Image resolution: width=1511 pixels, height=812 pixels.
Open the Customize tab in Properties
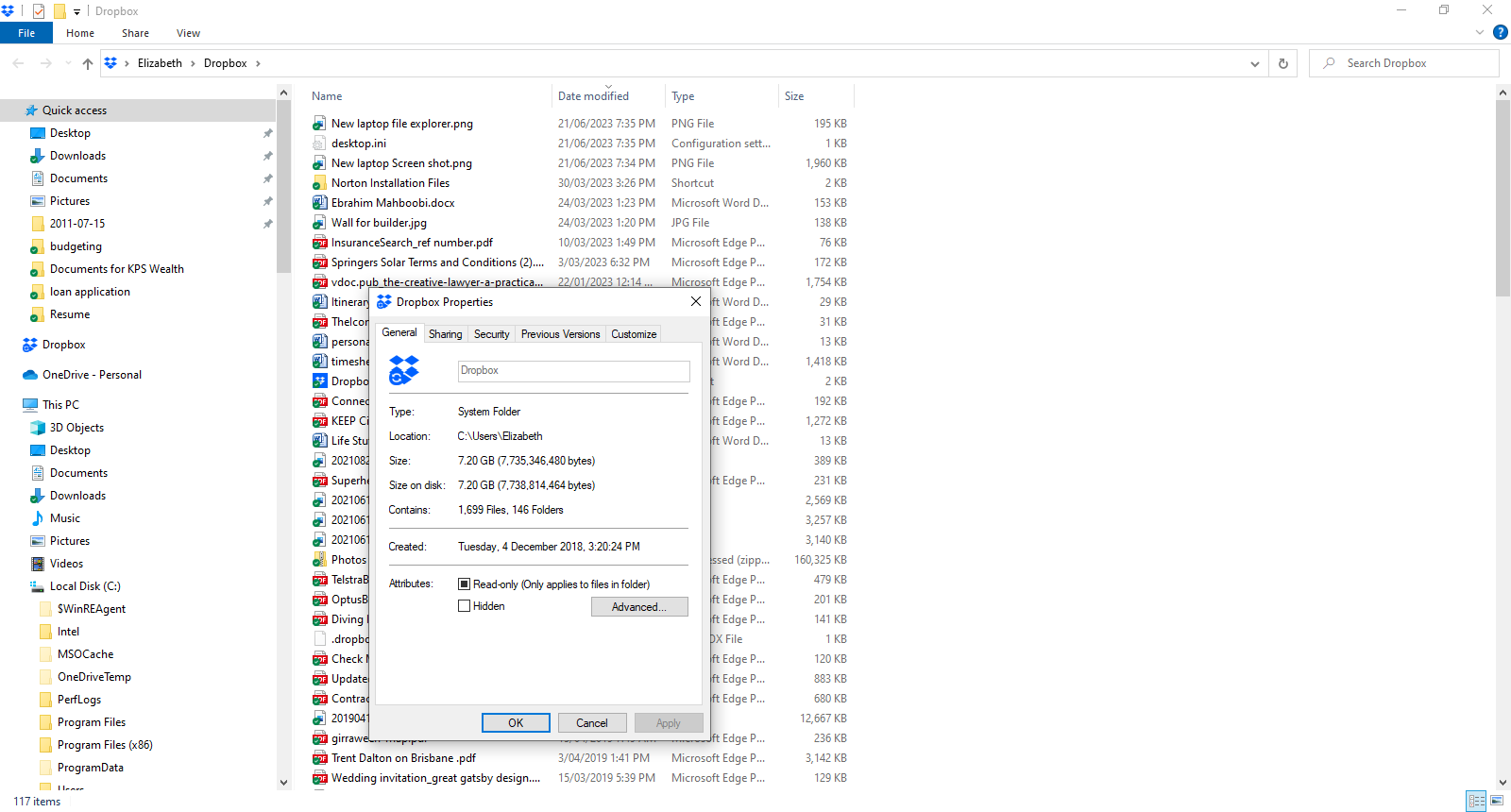(x=634, y=334)
